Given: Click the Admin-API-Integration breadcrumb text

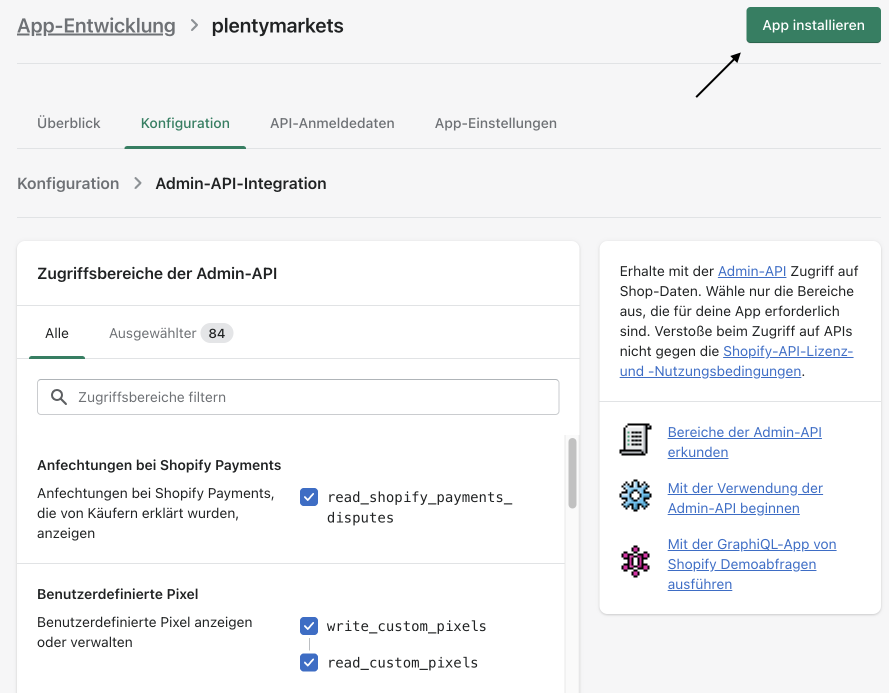Looking at the screenshot, I should tap(241, 184).
